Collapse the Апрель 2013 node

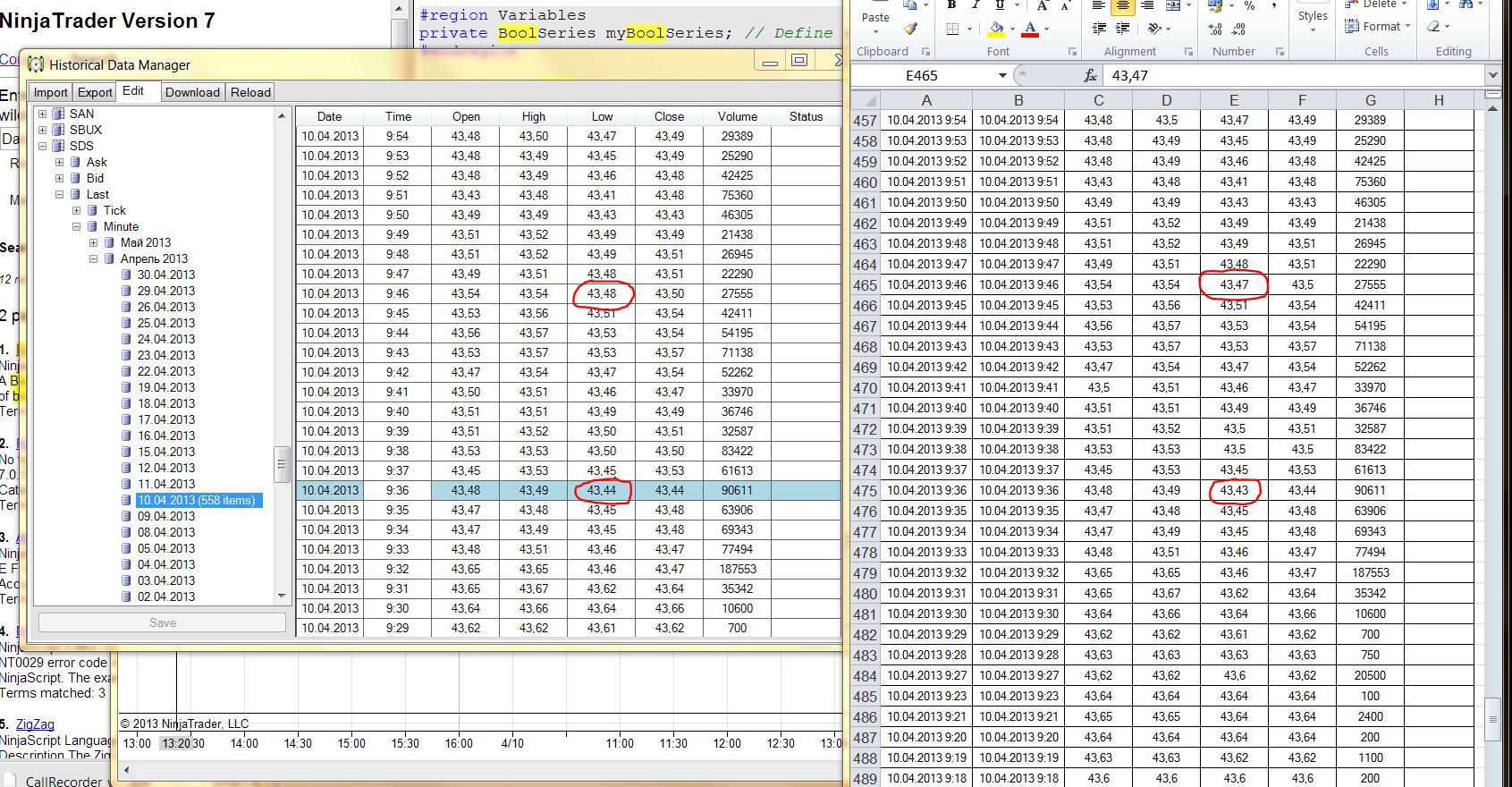(93, 258)
